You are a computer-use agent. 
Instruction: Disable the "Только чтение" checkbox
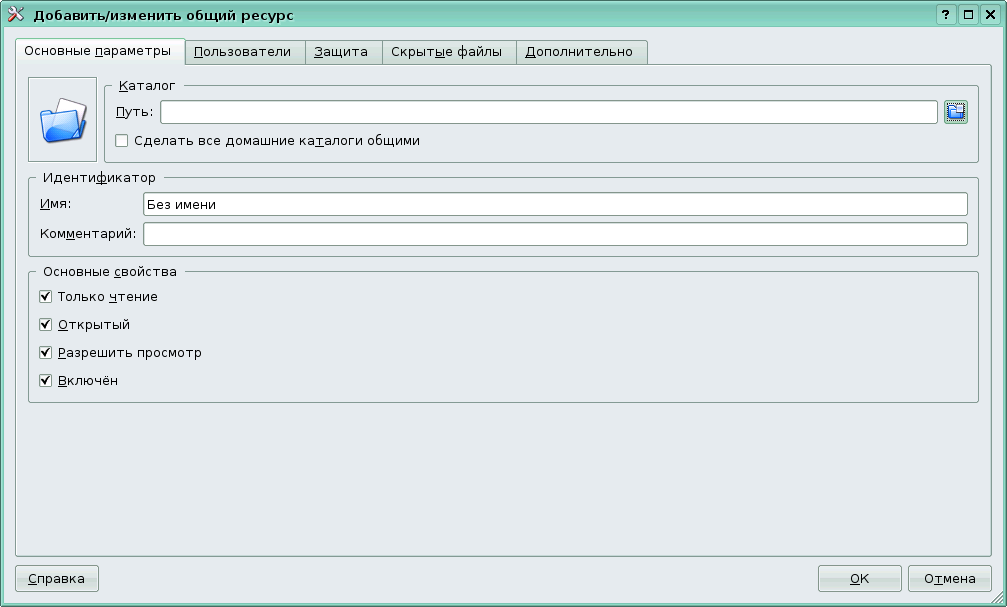point(45,296)
